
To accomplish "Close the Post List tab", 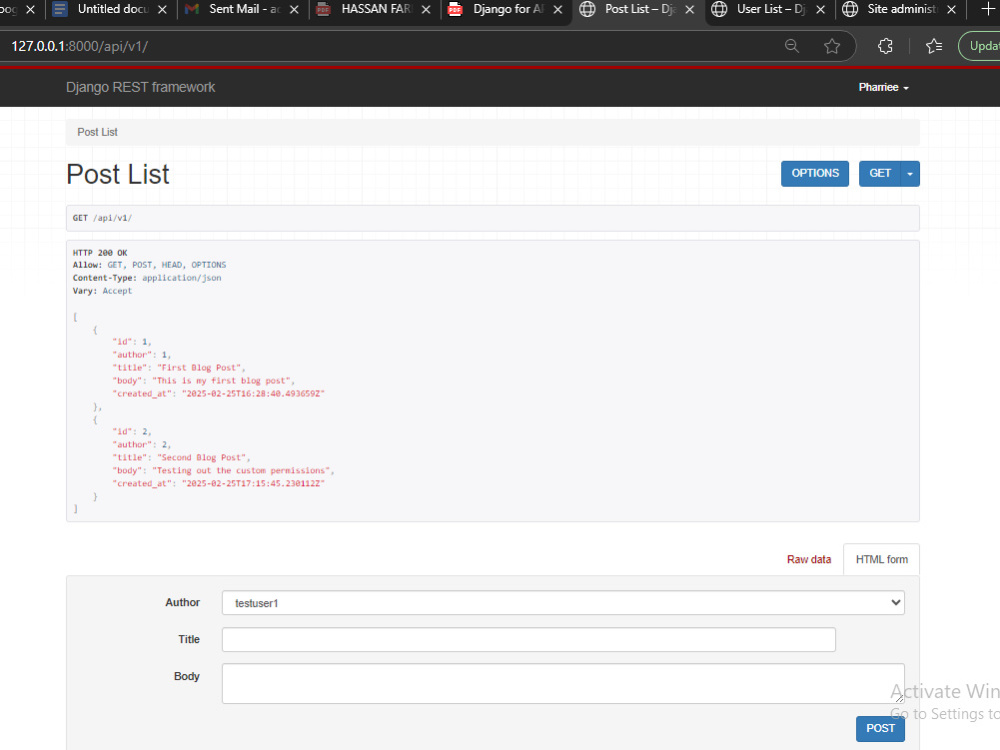I will pos(689,10).
